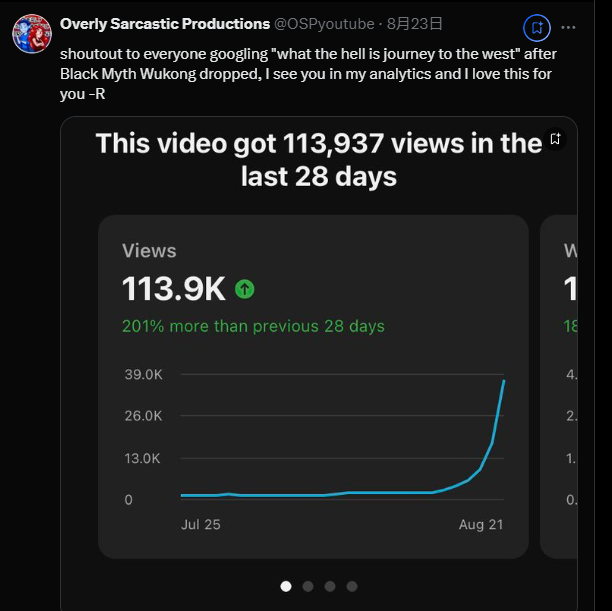Select the fourth carousel pagination dot
Screen dimensions: 612x611
tap(352, 586)
